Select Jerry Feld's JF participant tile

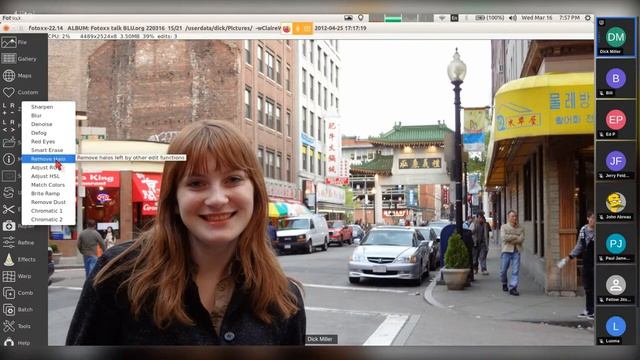pos(616,161)
